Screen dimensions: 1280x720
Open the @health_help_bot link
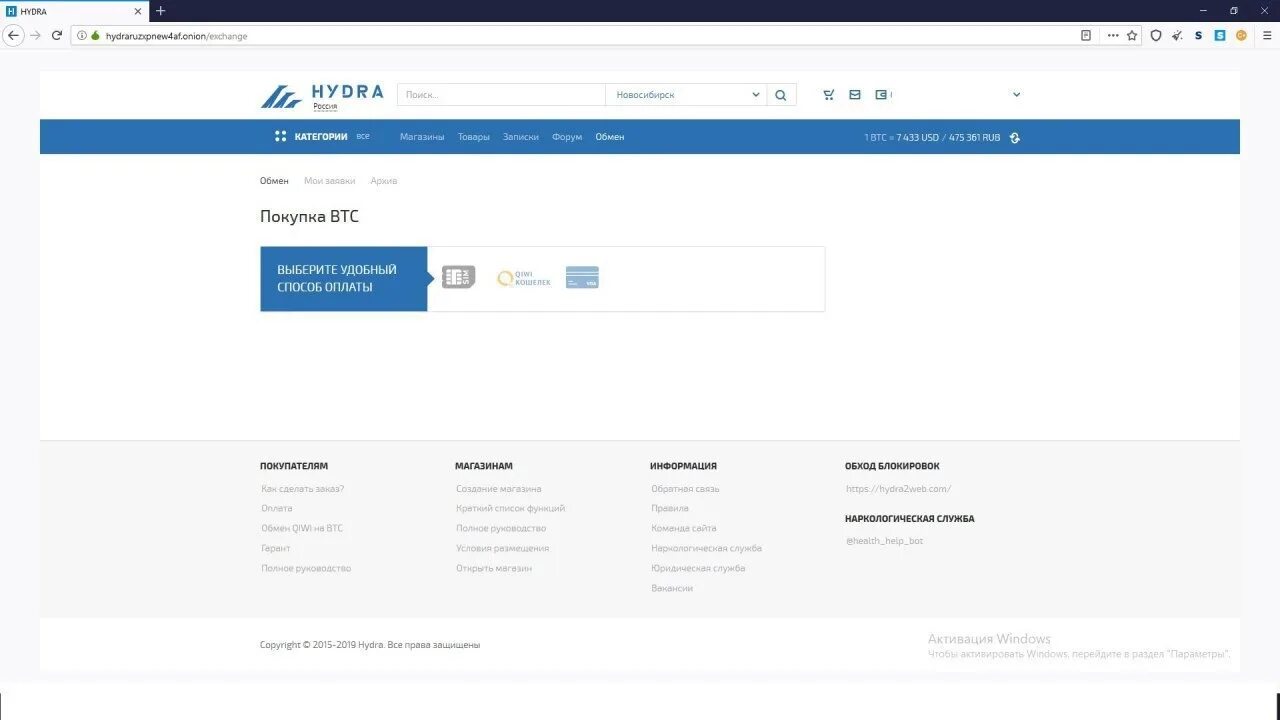point(884,541)
